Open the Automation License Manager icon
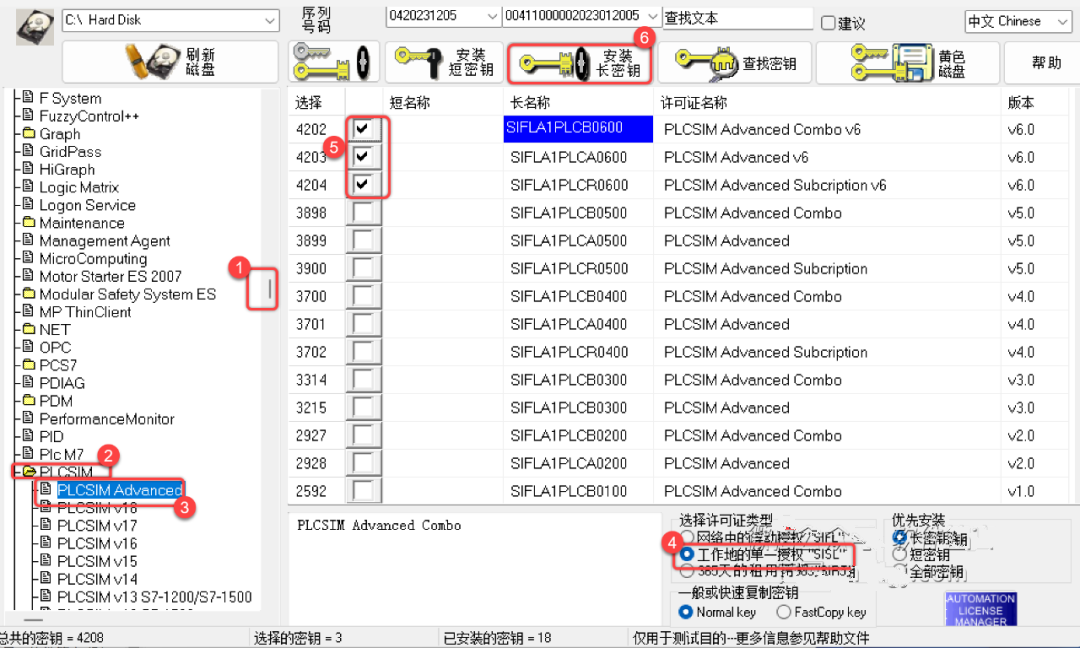1080x648 pixels. [980, 609]
